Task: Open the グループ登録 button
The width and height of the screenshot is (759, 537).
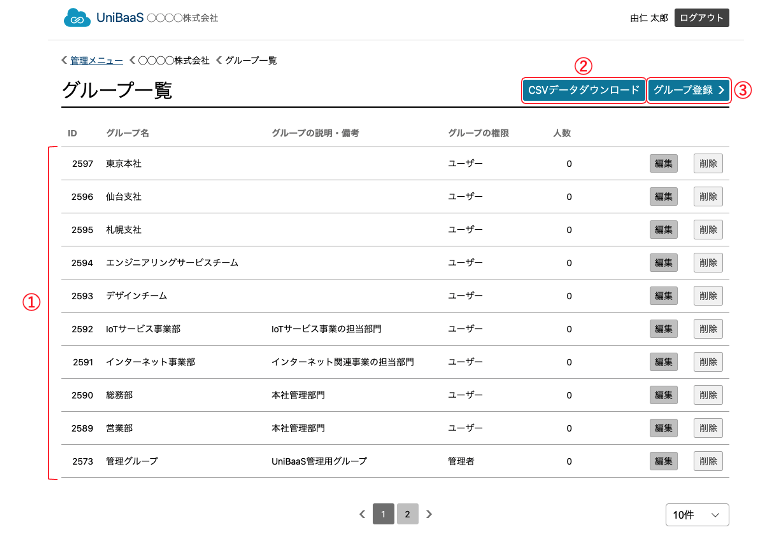Action: 688,90
